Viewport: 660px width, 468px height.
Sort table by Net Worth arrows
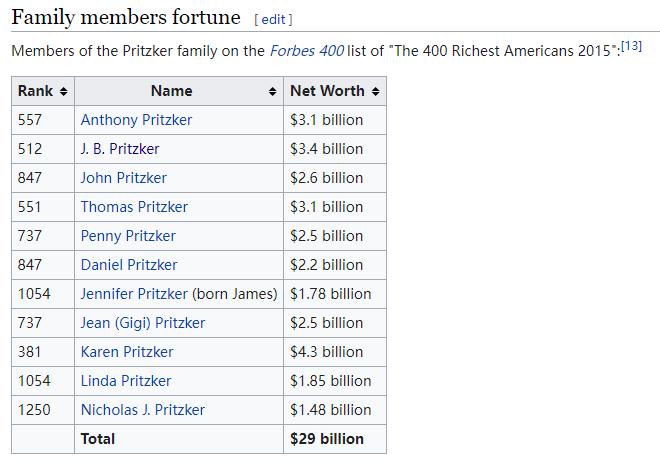point(375,91)
